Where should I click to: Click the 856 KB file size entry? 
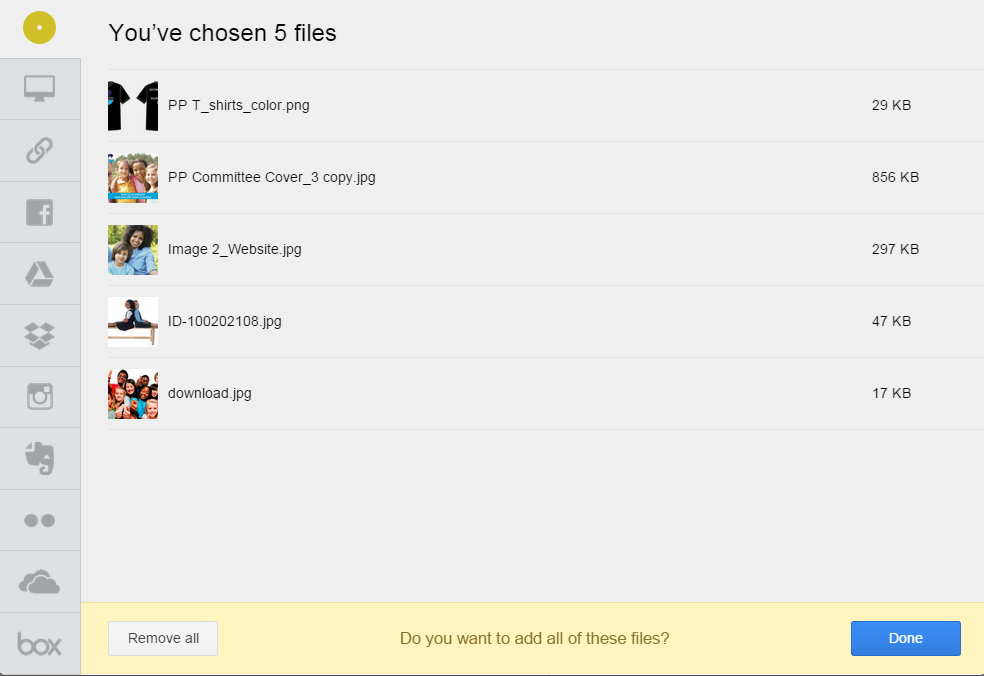pyautogui.click(x=895, y=178)
